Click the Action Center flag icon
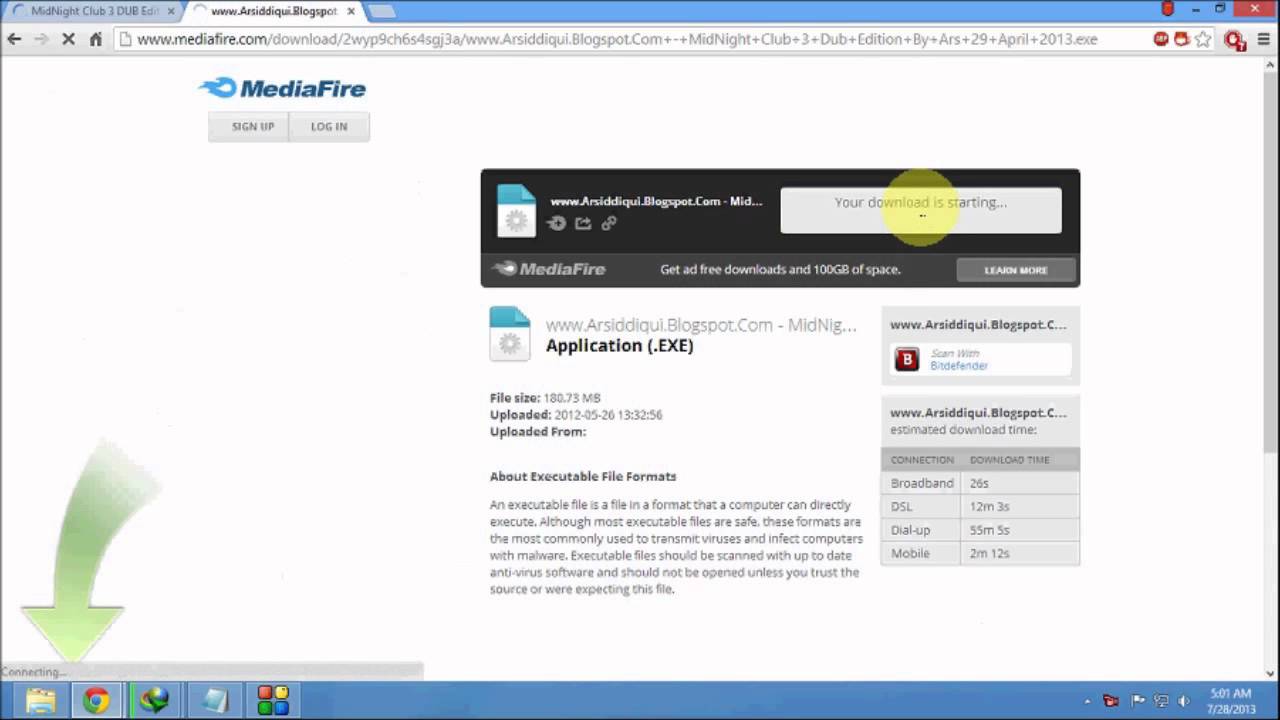 (x=1137, y=701)
